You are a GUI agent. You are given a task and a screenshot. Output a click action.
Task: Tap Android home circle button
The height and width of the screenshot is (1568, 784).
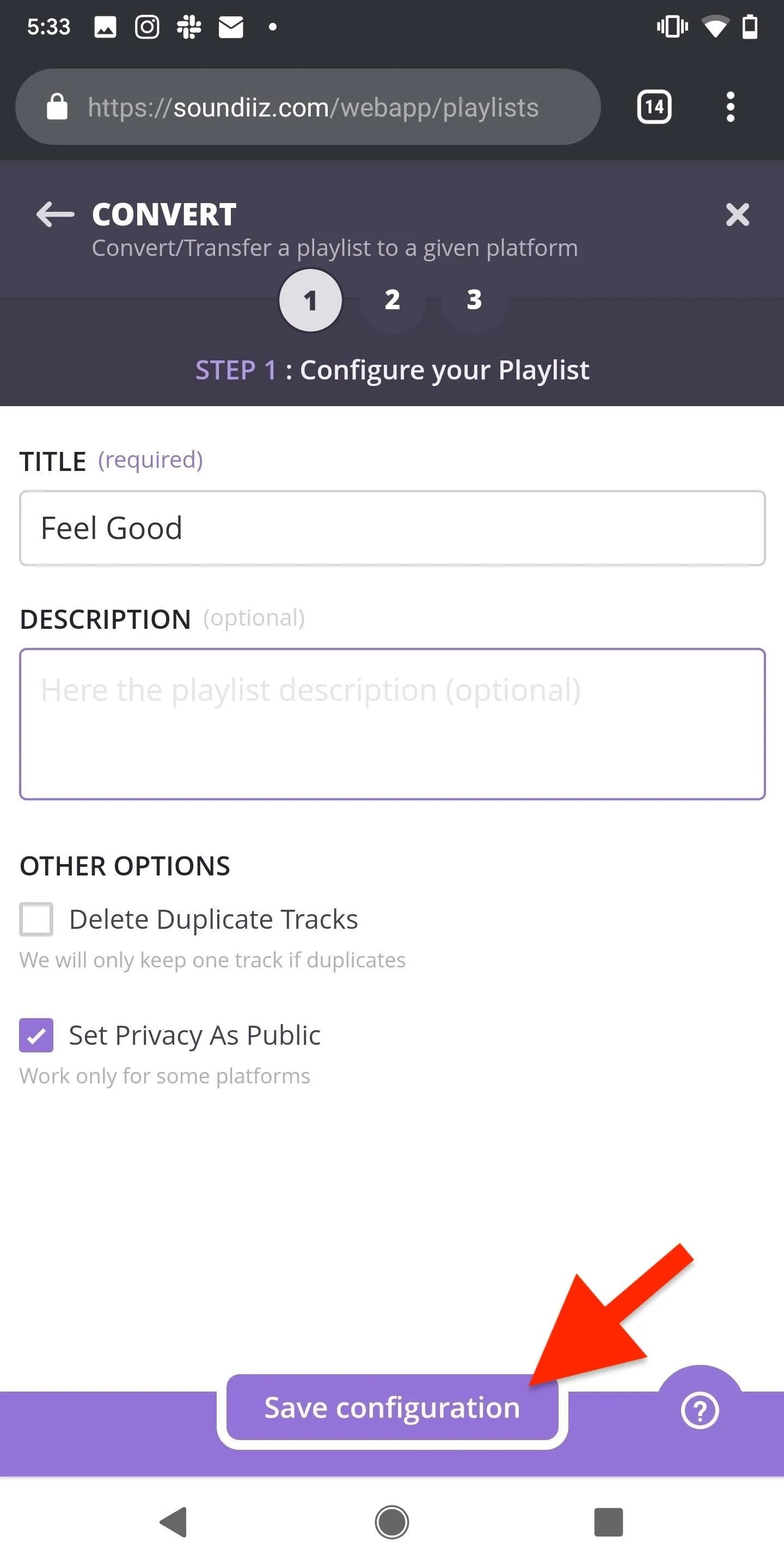click(391, 1522)
